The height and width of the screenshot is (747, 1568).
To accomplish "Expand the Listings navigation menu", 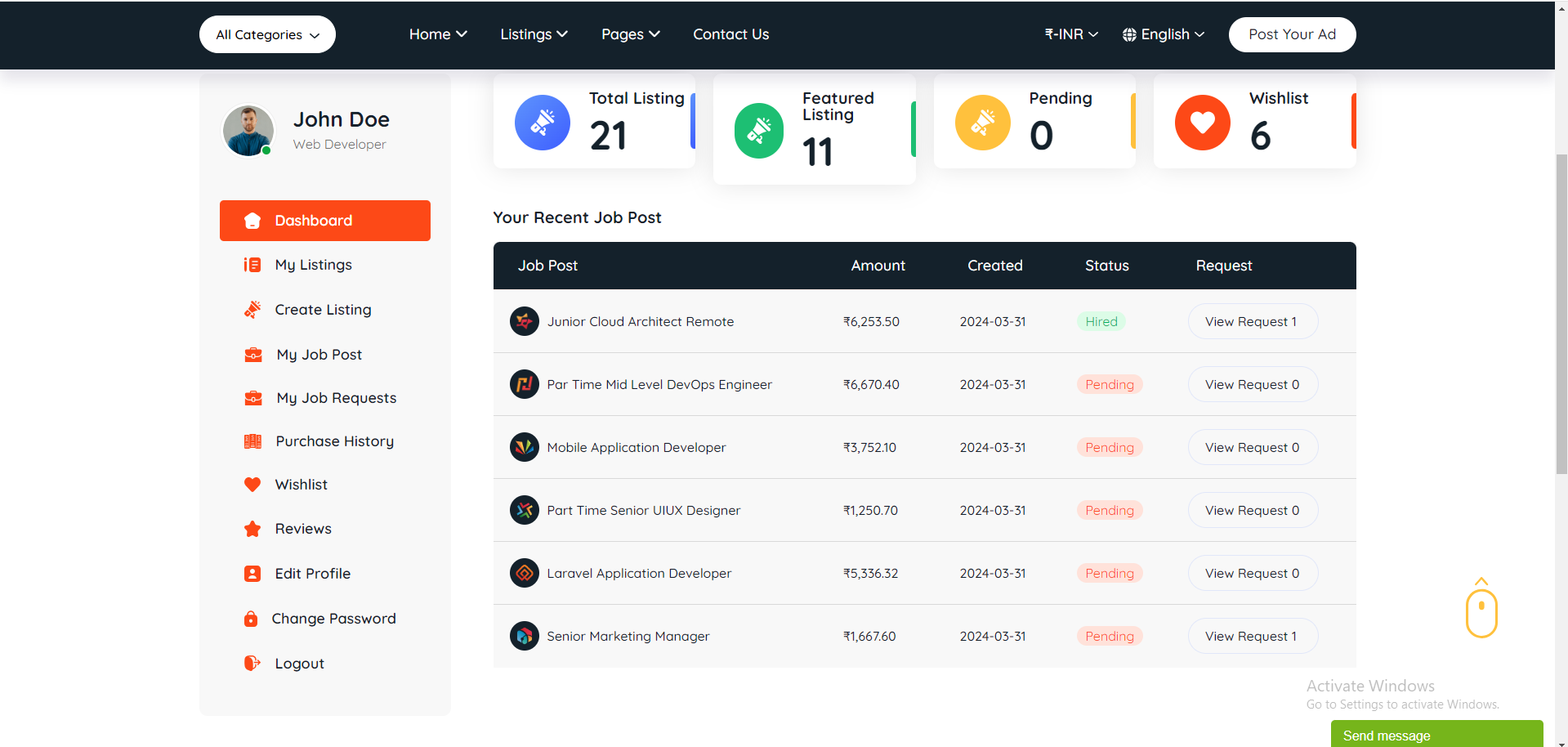I will pyautogui.click(x=534, y=34).
